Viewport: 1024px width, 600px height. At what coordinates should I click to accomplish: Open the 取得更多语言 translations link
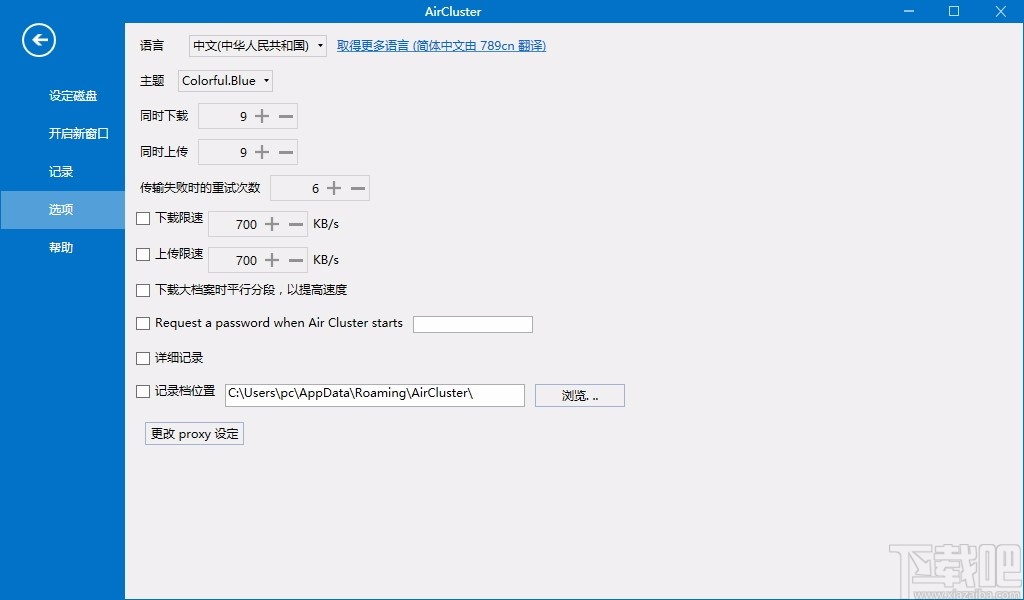pos(441,45)
